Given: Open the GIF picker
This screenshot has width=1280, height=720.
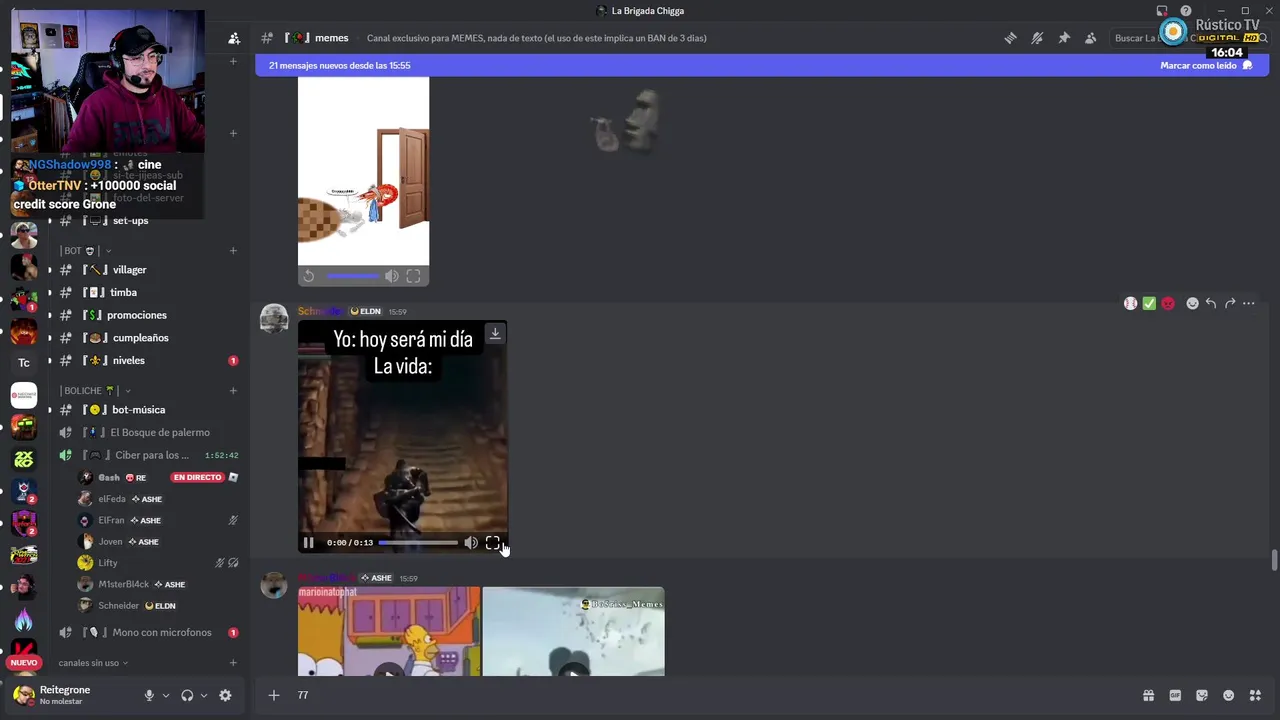Looking at the screenshot, I should (1175, 695).
